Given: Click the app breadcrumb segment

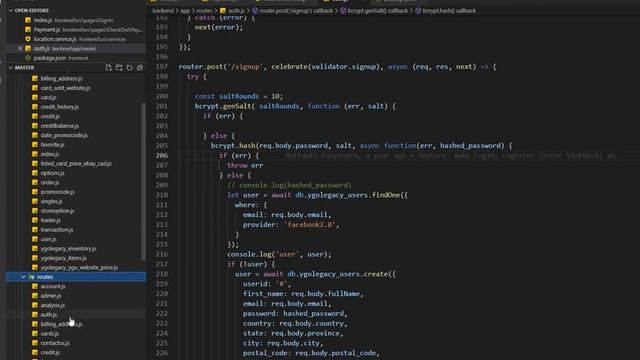Looking at the screenshot, I should [185, 11].
